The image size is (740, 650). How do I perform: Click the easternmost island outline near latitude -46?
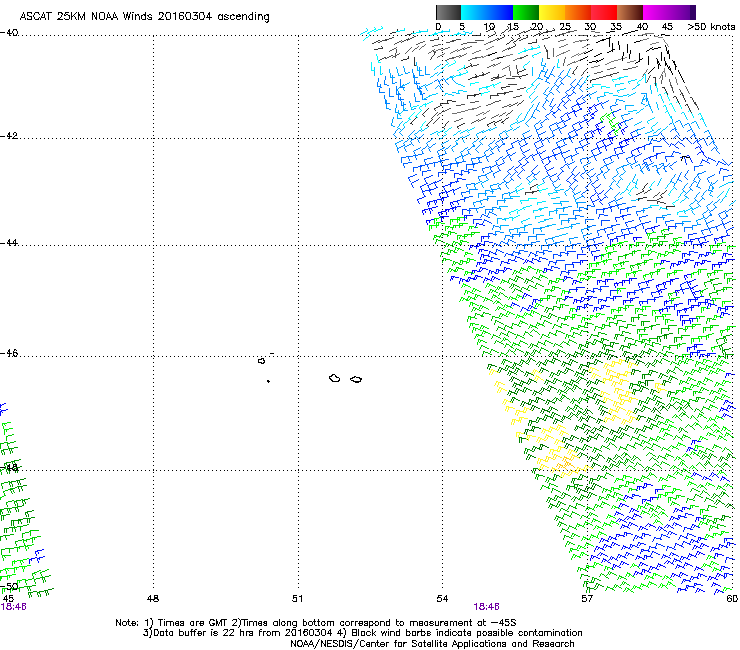(x=356, y=380)
